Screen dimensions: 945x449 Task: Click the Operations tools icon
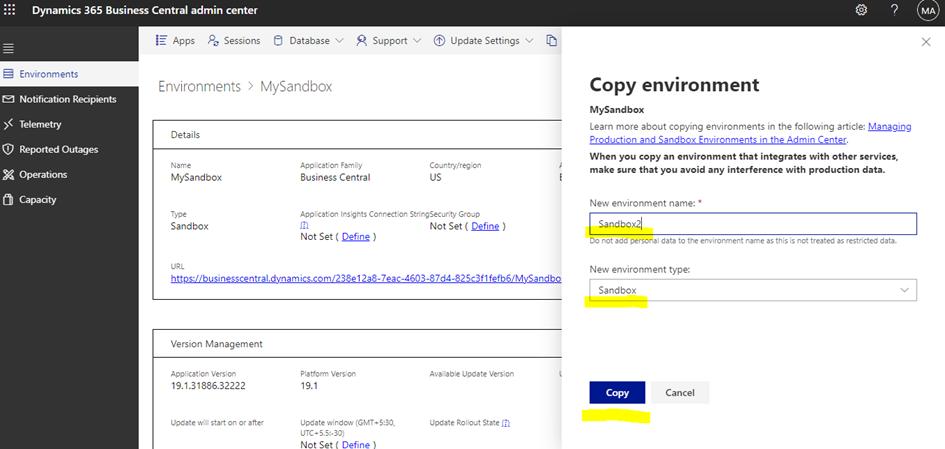pos(8,175)
